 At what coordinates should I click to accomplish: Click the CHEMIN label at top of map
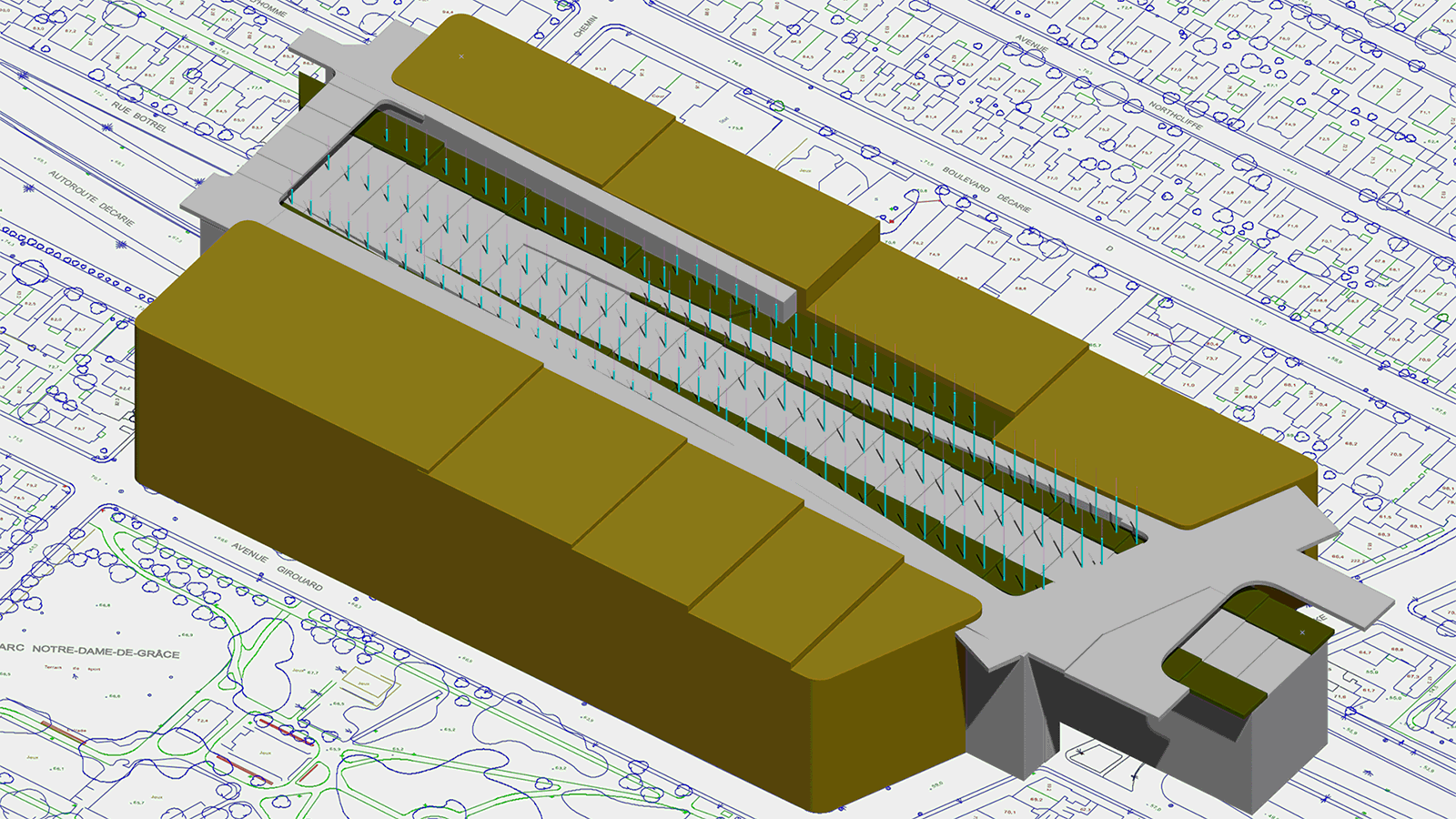(585, 26)
